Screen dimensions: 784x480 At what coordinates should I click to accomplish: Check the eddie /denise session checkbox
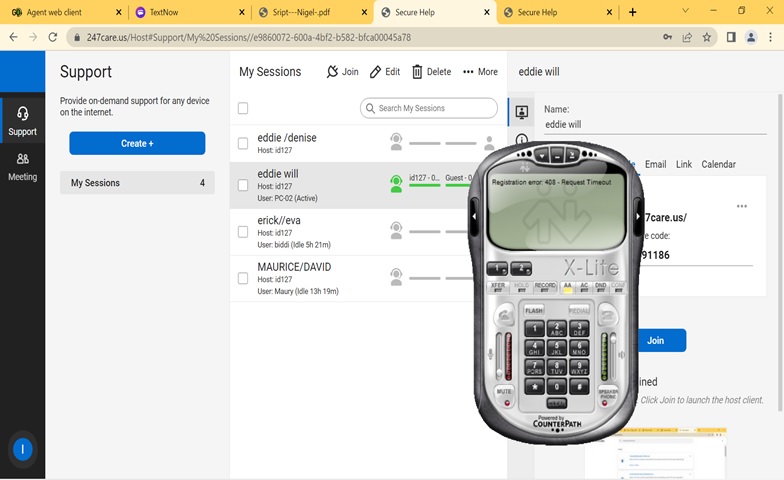[x=243, y=144]
